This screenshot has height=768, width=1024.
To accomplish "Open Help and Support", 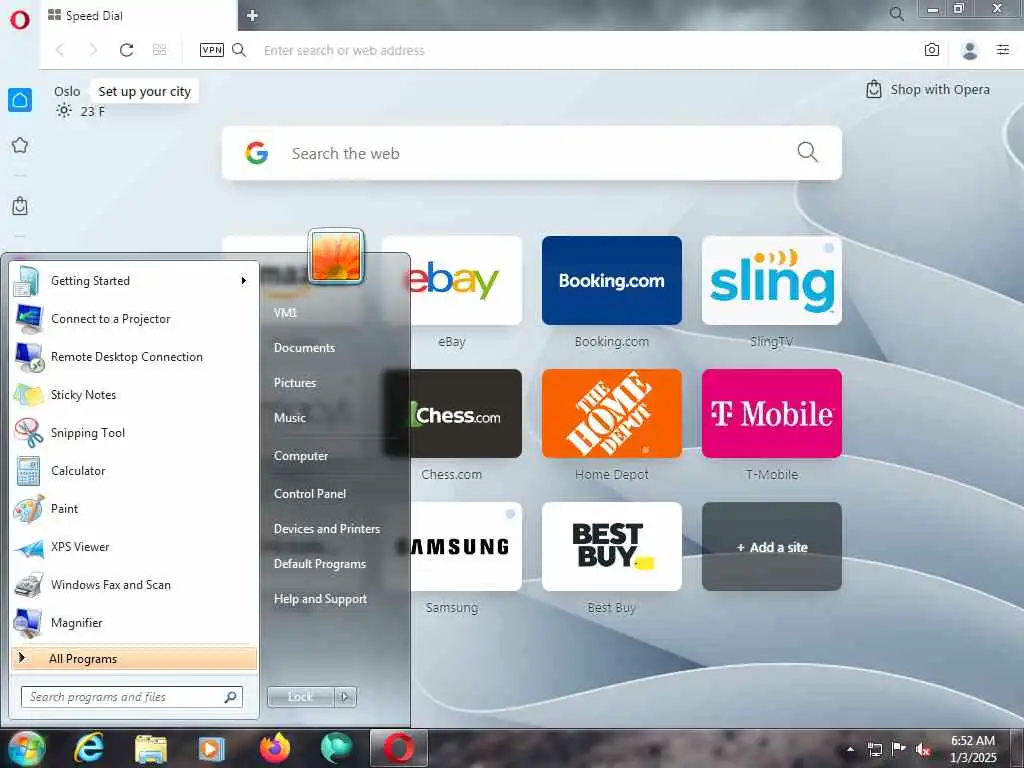I will tap(321, 599).
